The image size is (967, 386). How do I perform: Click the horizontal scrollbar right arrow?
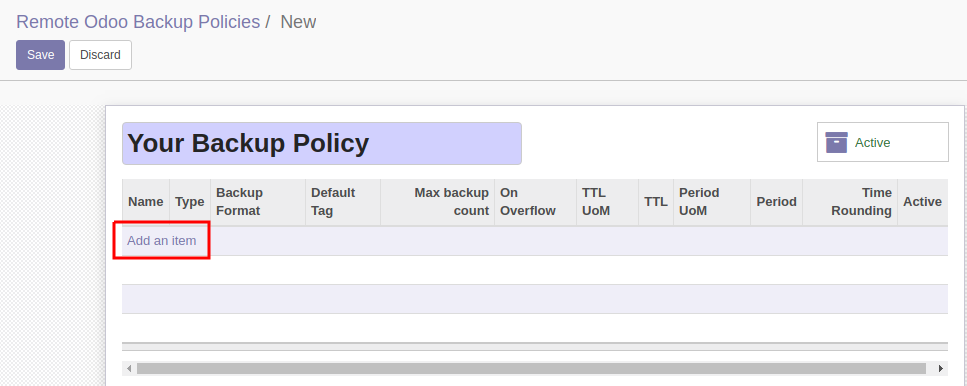click(941, 369)
